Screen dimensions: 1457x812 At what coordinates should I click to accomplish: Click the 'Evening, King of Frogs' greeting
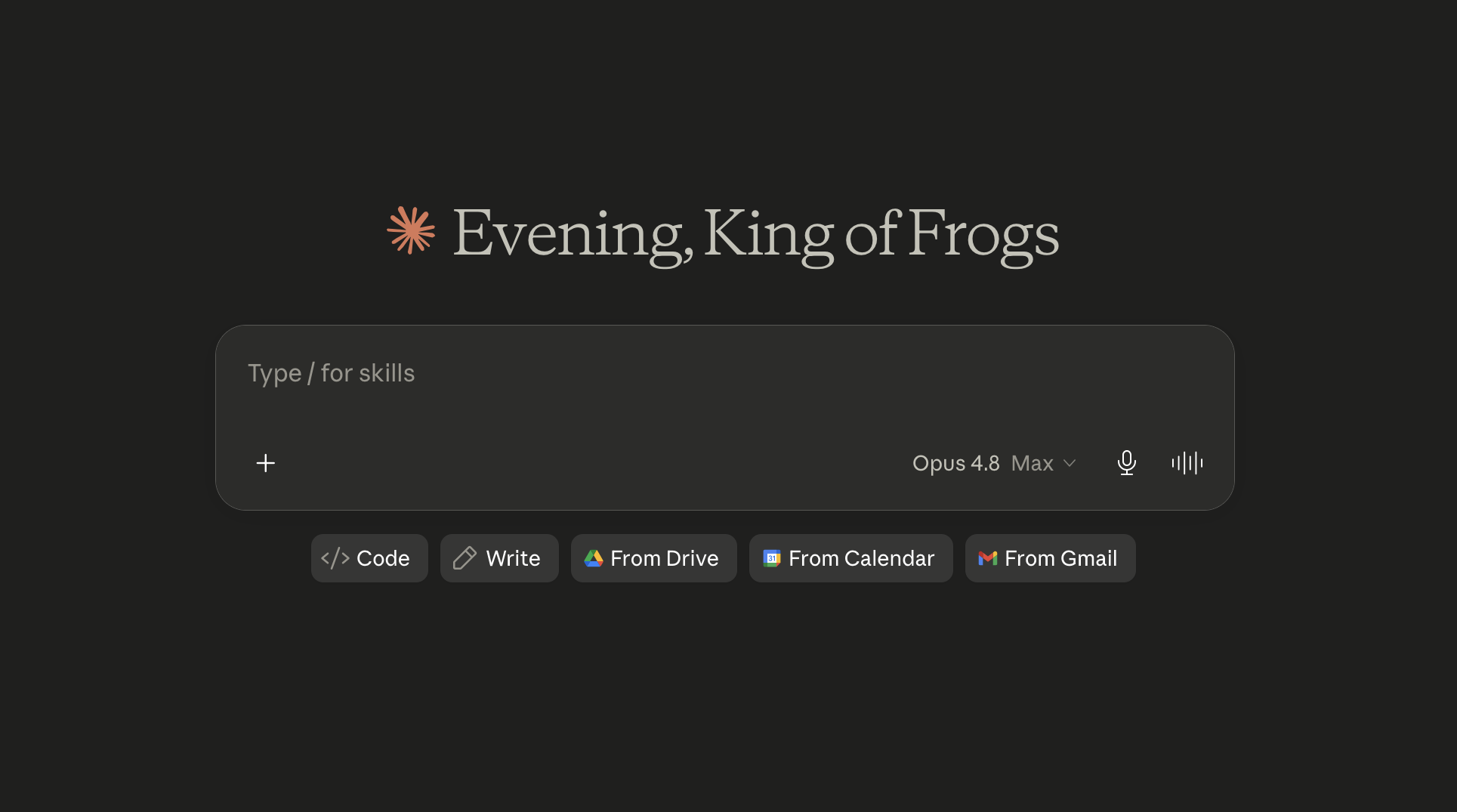click(x=755, y=234)
